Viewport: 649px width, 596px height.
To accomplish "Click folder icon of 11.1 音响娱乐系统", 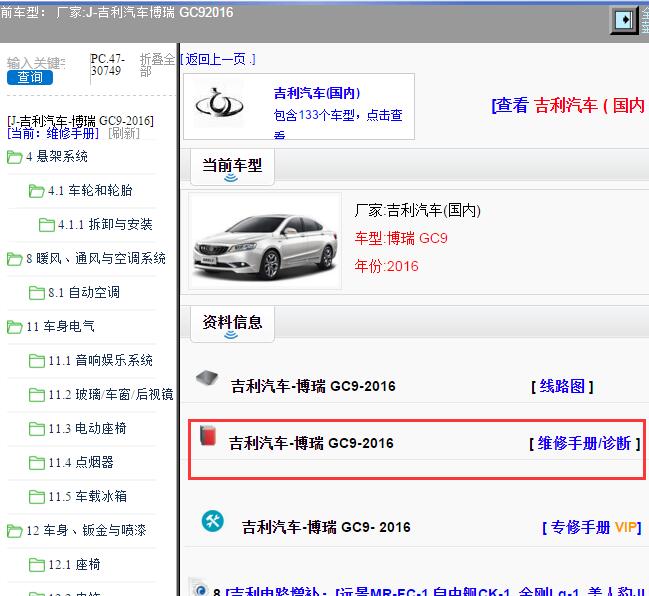I will pyautogui.click(x=36, y=360).
